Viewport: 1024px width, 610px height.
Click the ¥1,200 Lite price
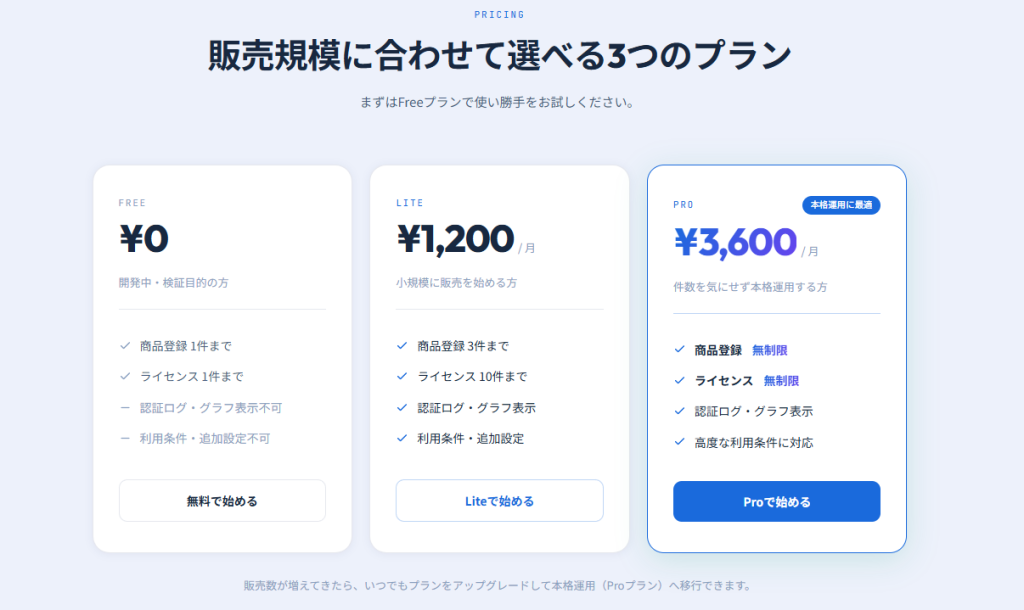click(455, 239)
